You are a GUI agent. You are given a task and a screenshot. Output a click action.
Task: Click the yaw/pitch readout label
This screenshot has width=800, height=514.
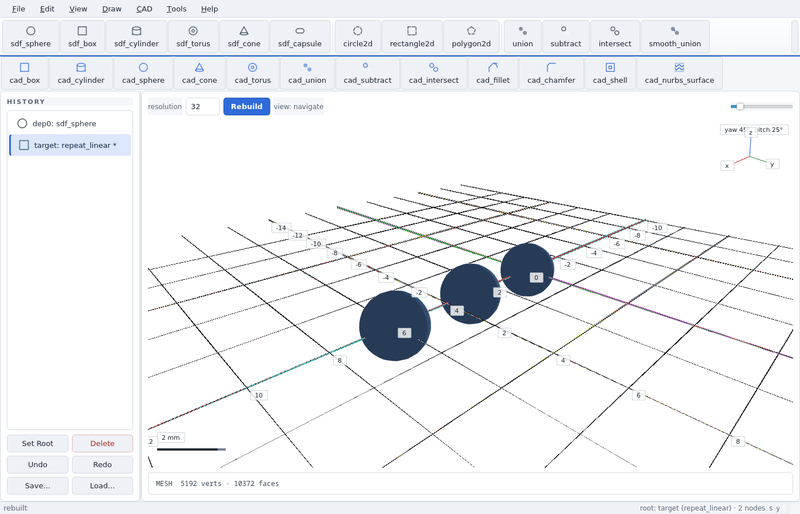pos(754,130)
